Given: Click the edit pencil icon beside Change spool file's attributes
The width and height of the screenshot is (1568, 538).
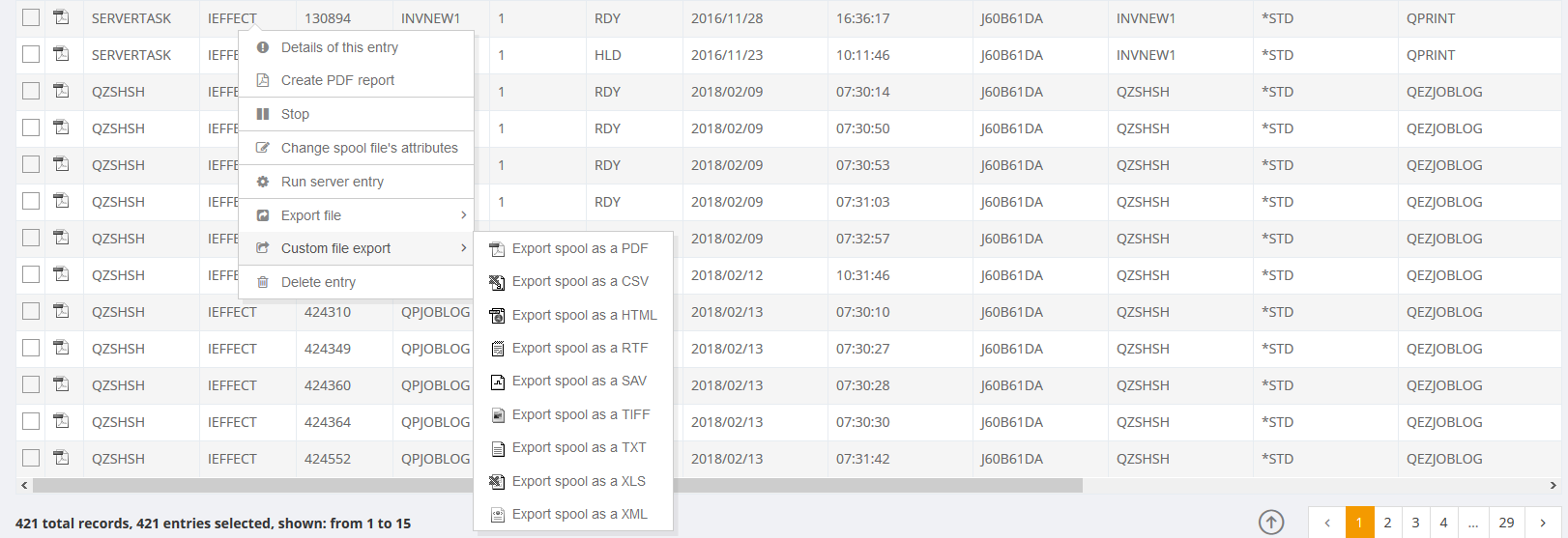Looking at the screenshot, I should (263, 148).
